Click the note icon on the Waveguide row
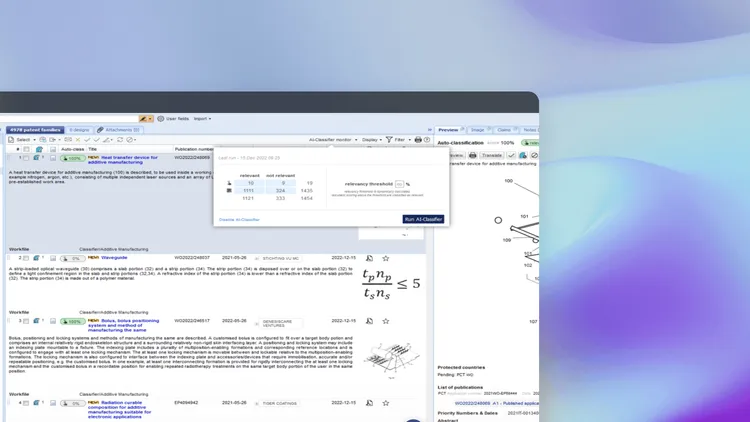Image resolution: width=750 pixels, height=422 pixels. (53, 258)
